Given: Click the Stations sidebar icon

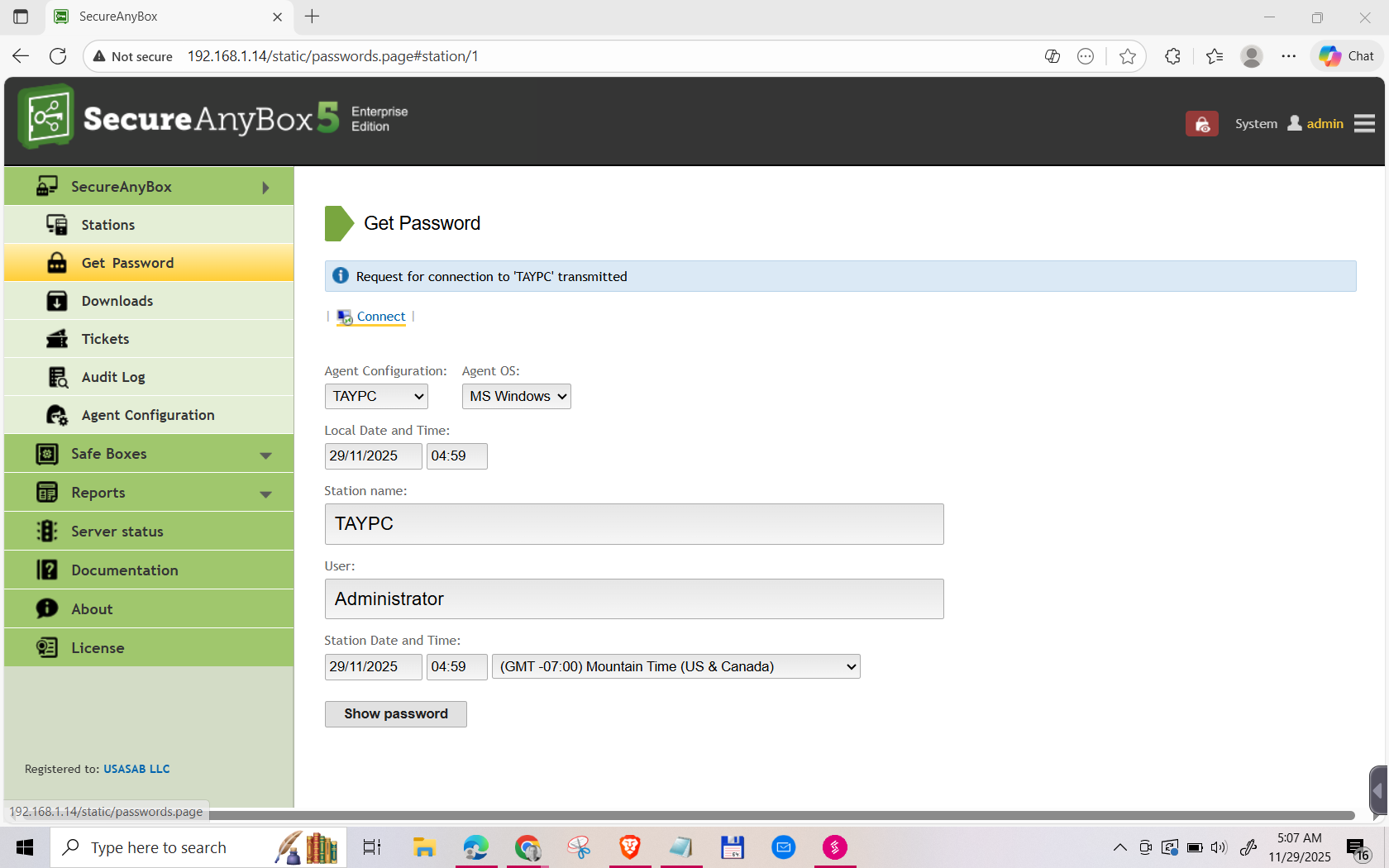Looking at the screenshot, I should pos(56,225).
